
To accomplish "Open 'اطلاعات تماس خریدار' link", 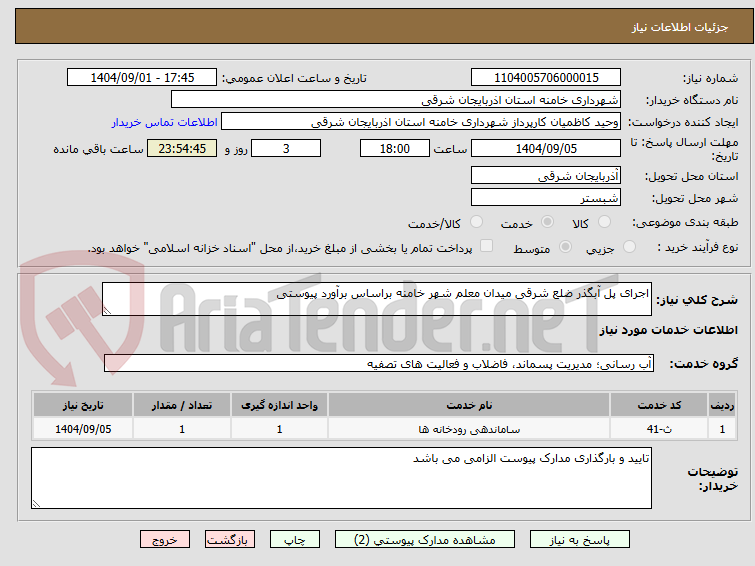I will (165, 122).
